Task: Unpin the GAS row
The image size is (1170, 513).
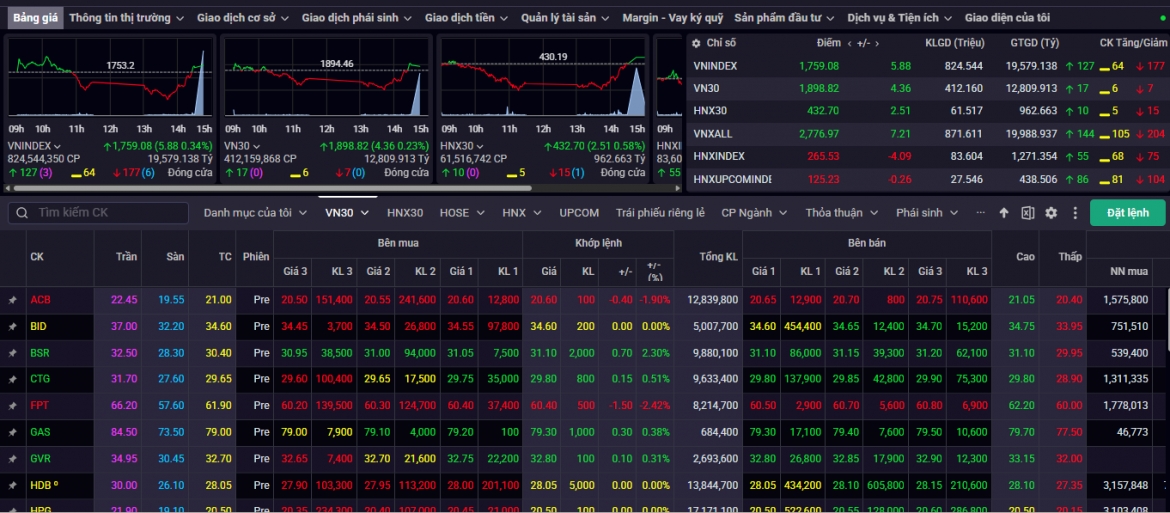Action: (x=12, y=432)
